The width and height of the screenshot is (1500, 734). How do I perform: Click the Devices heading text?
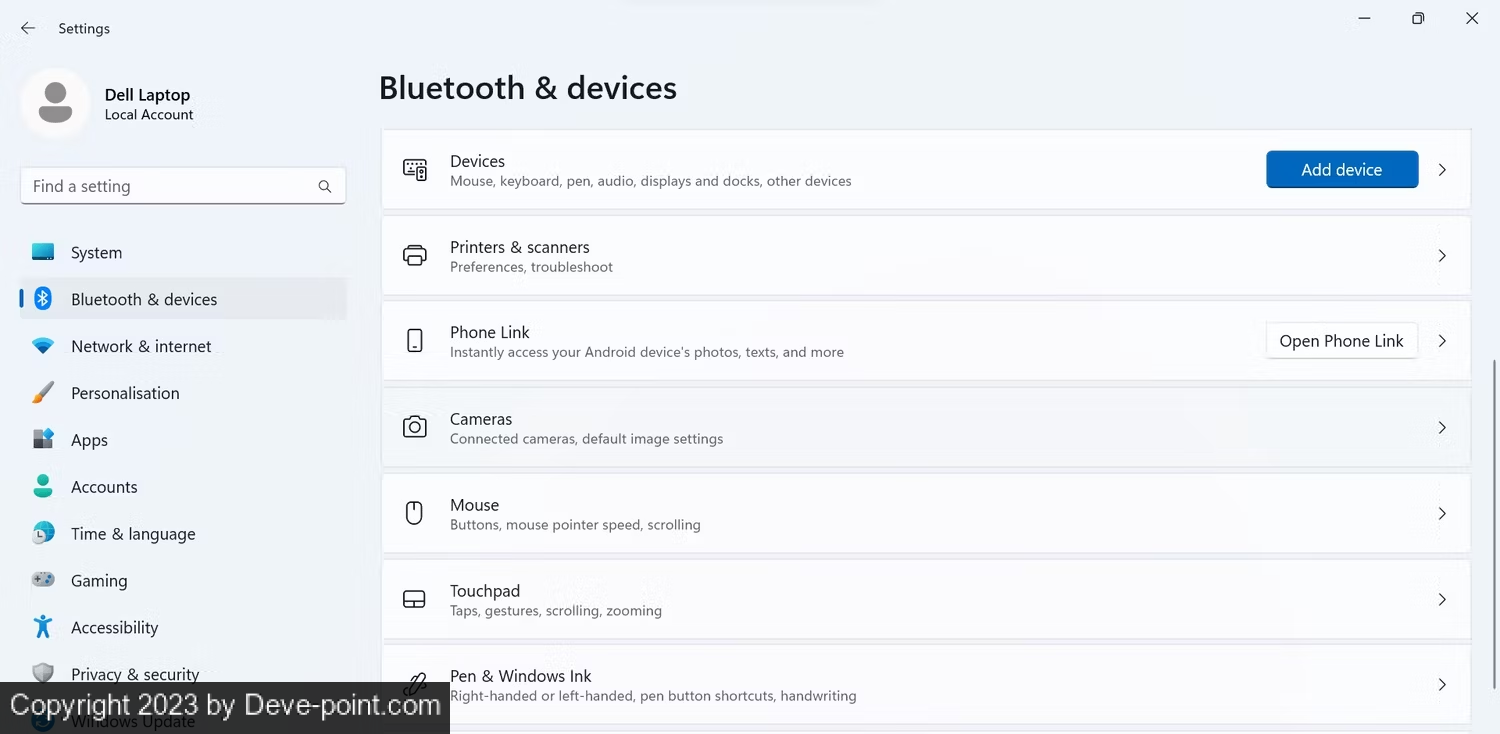pos(477,161)
